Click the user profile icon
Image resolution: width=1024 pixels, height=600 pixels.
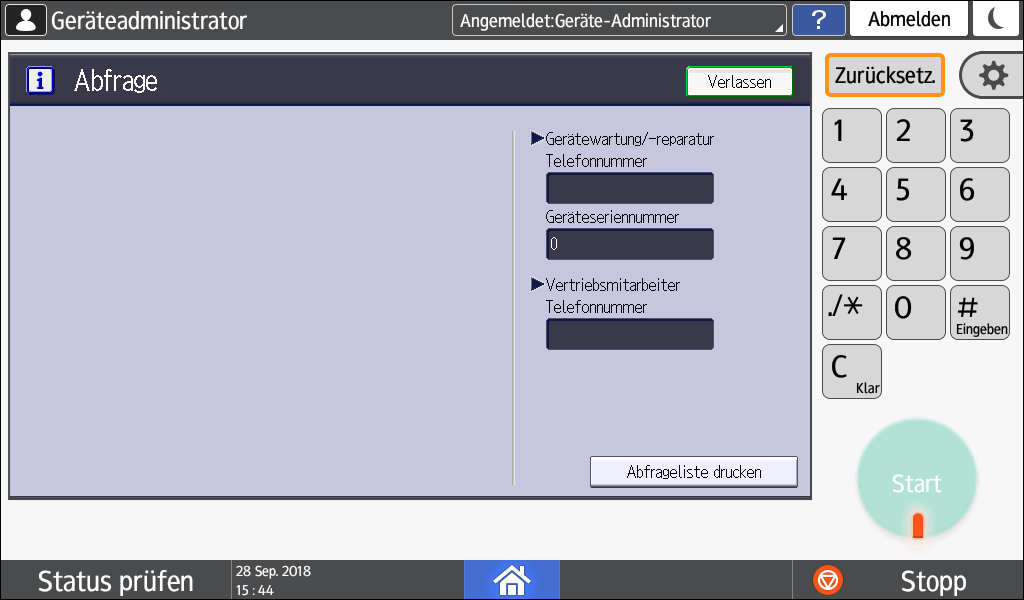click(x=26, y=20)
